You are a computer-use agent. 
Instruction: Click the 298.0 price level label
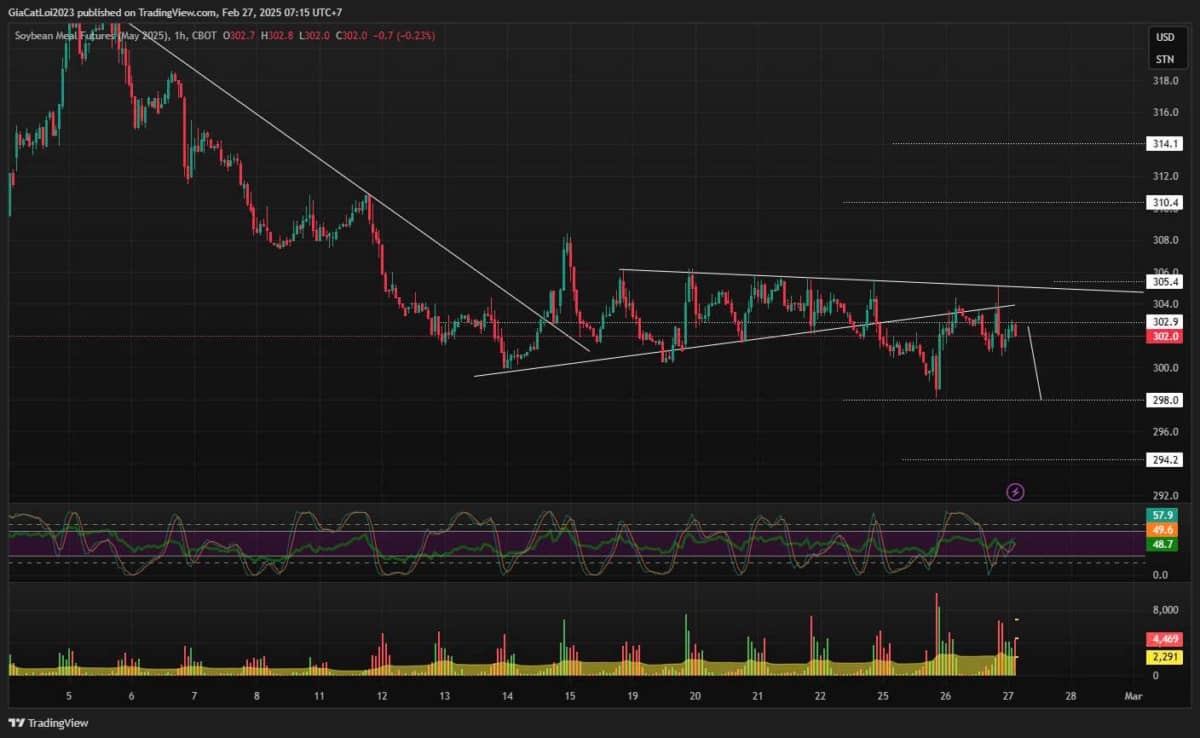point(1167,400)
